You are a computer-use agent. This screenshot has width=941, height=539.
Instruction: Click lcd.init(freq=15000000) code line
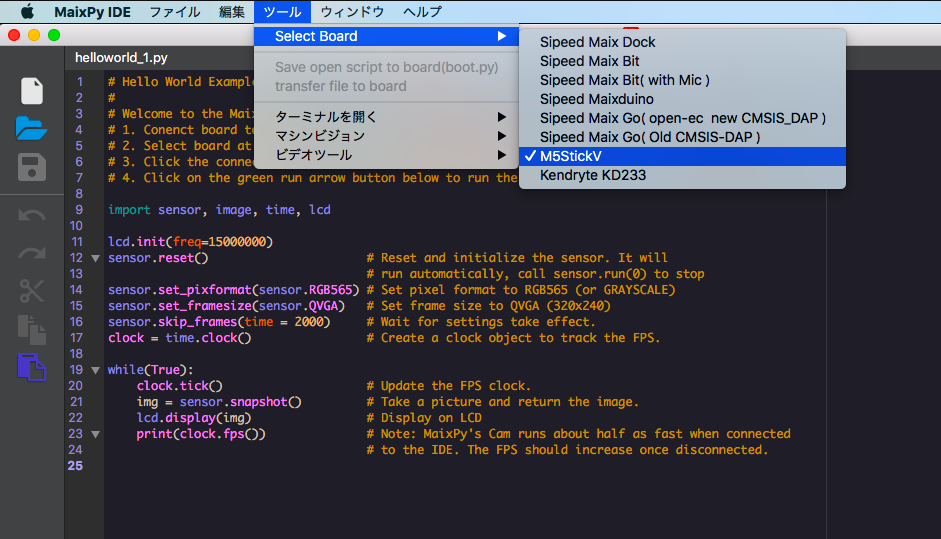tap(190, 242)
